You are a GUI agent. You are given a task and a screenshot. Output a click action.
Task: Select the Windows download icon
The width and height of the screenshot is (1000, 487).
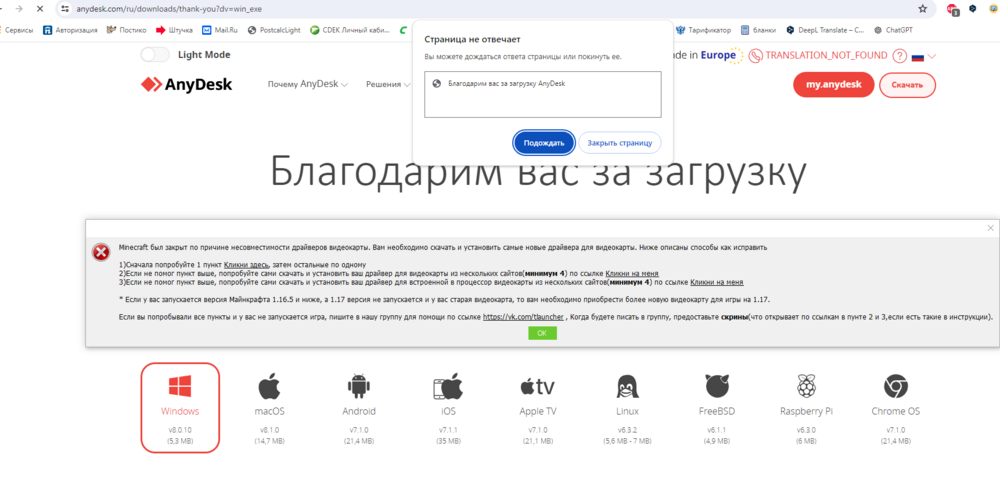[x=180, y=386]
